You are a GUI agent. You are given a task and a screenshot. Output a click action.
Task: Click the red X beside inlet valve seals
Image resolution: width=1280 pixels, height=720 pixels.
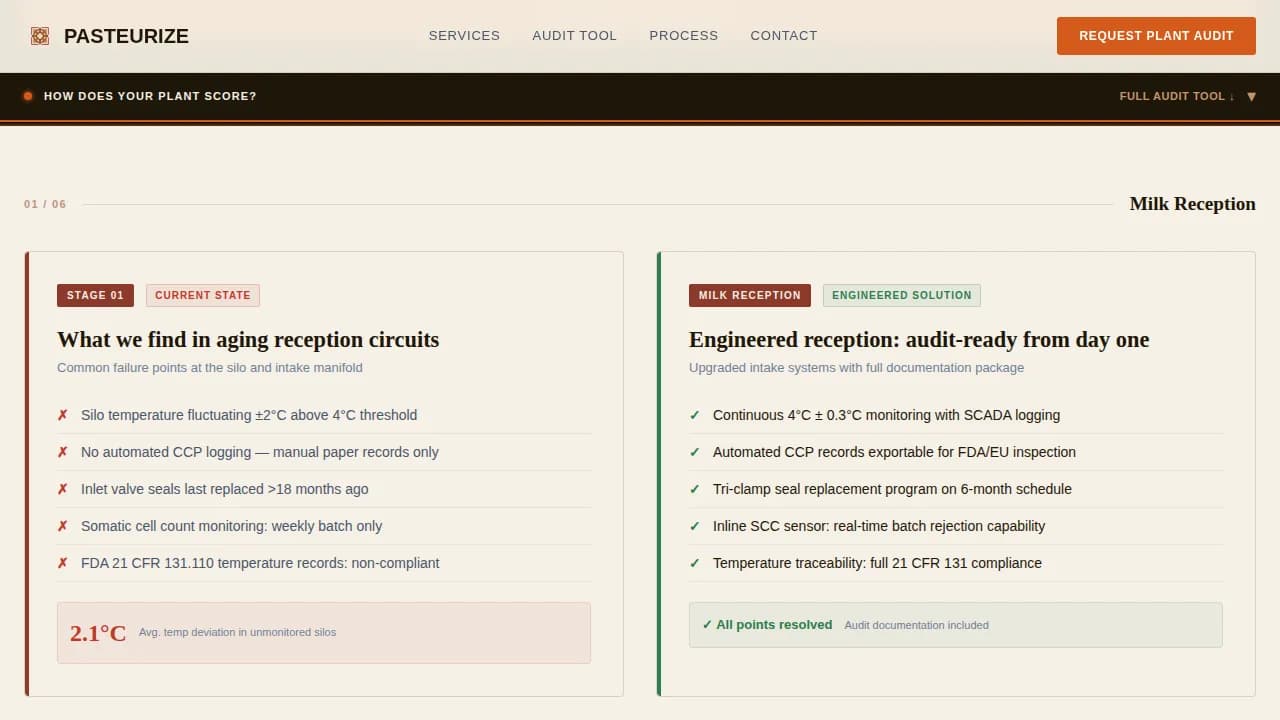click(x=62, y=489)
